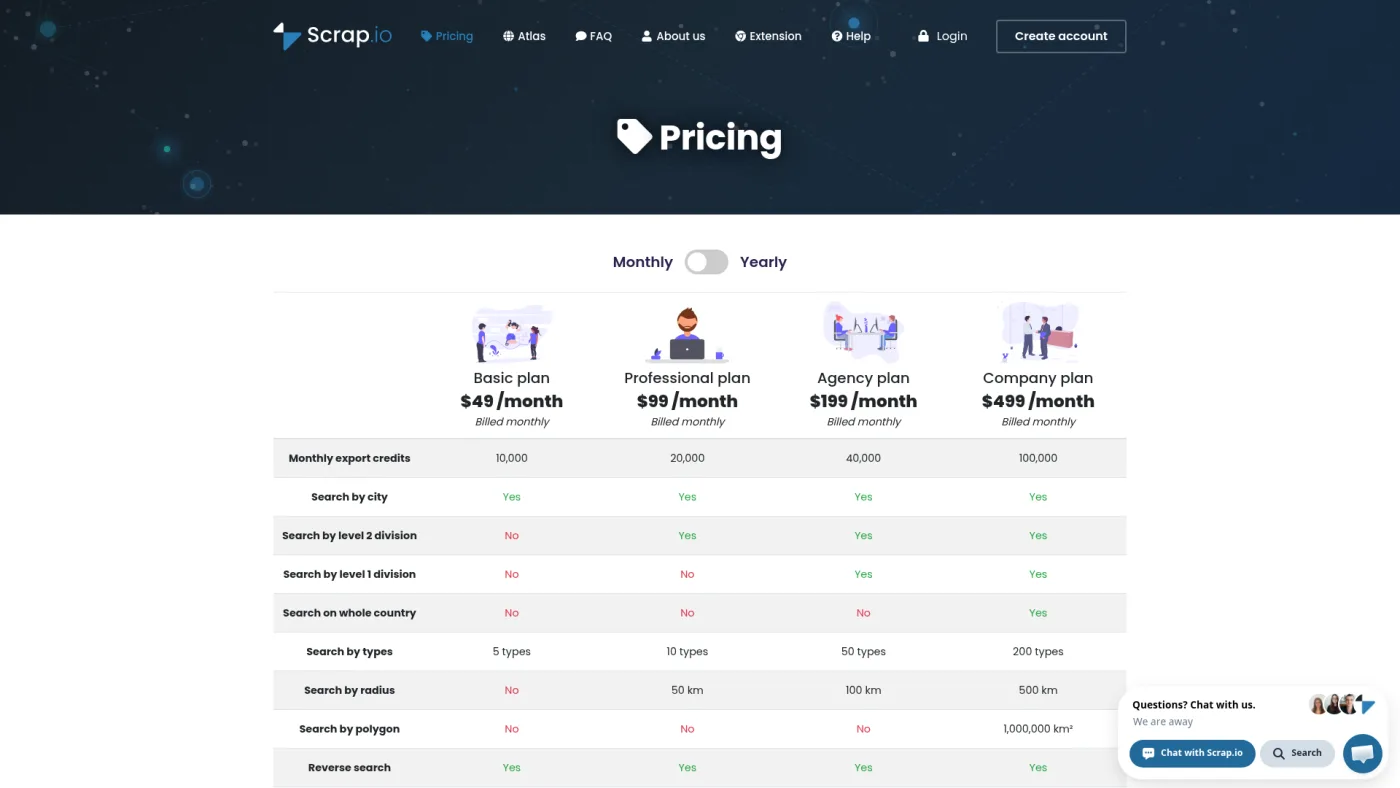Click the 10 types cell

click(x=687, y=652)
